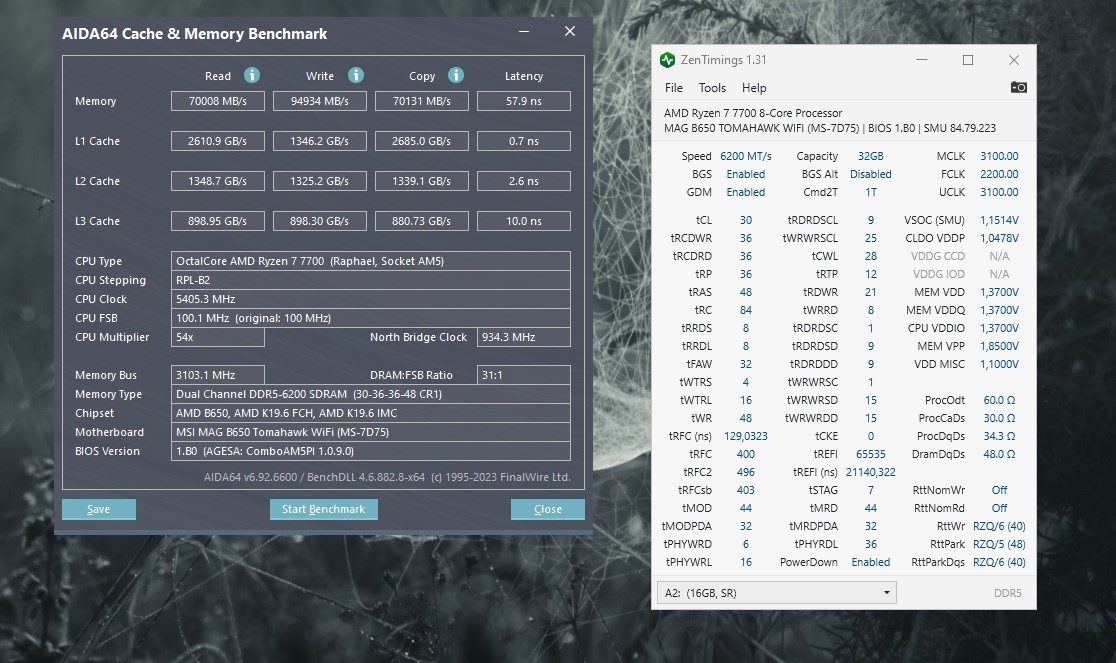Viewport: 1116px width, 663px height.
Task: Click the L1 Cache latency 0.7 ns
Action: pos(524,141)
